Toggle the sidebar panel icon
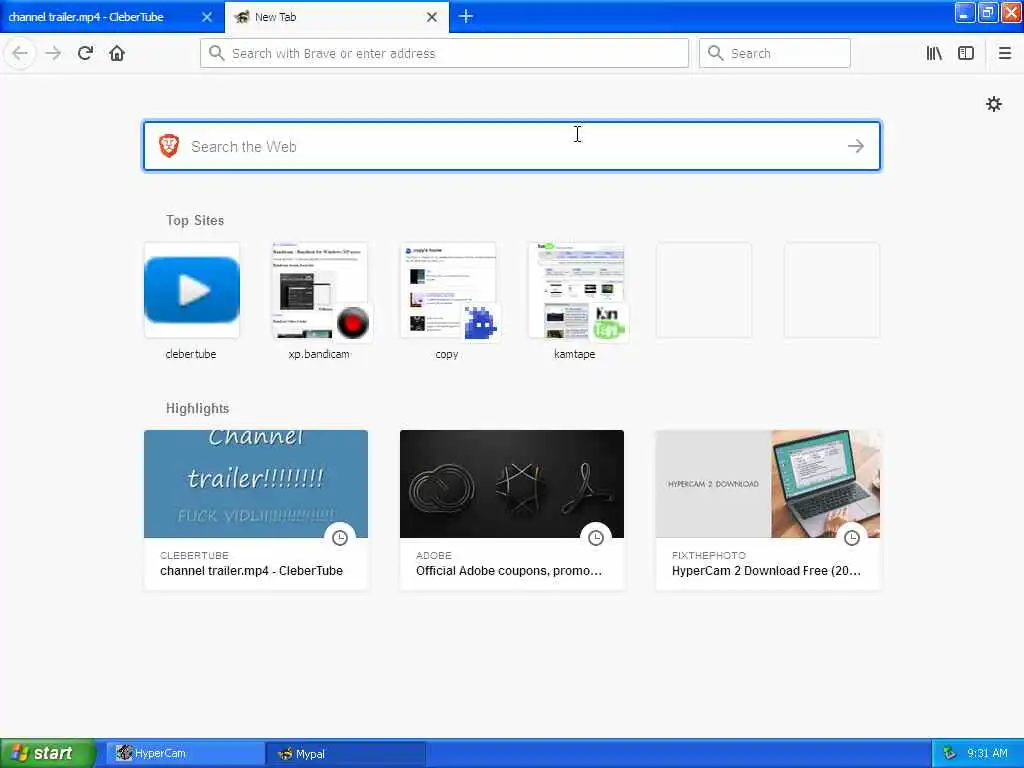The width and height of the screenshot is (1024, 768). [966, 53]
